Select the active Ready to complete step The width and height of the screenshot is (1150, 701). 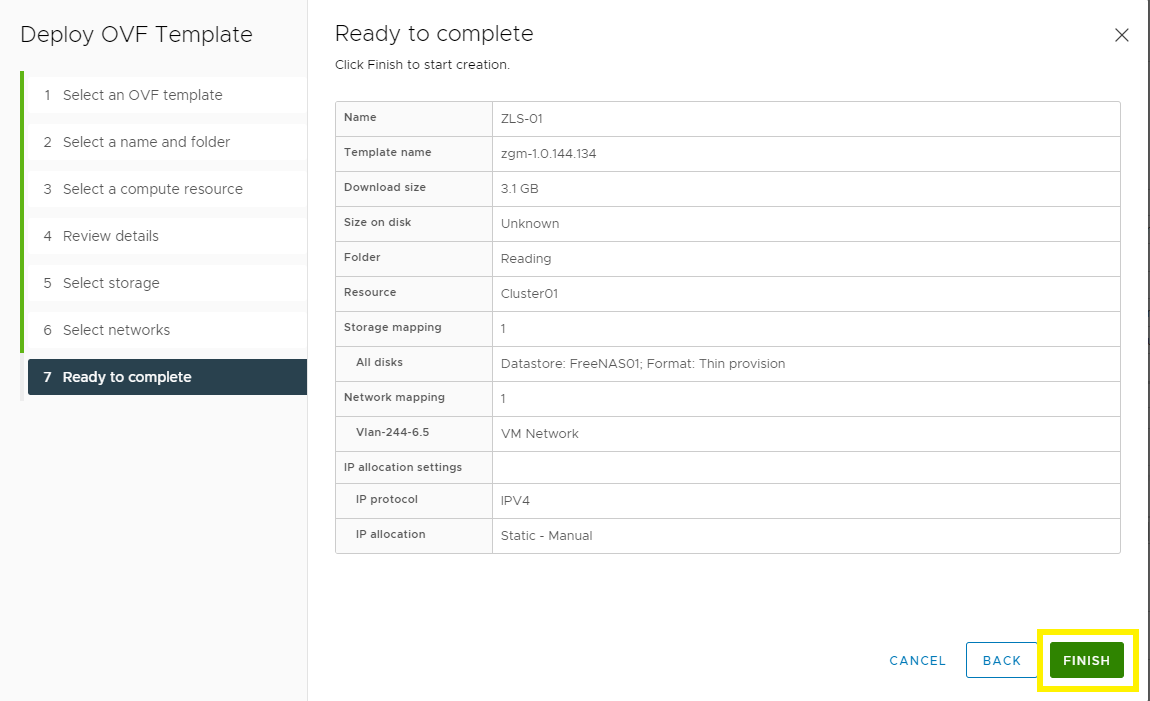tap(127, 377)
